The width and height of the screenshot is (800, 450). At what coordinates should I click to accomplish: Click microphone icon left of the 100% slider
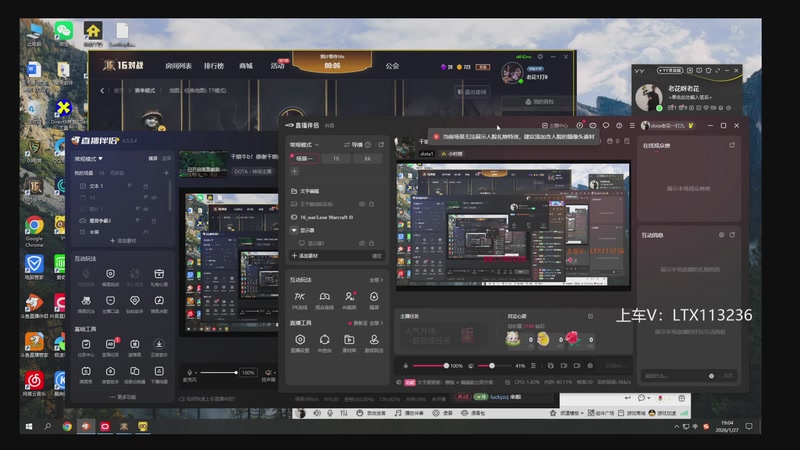point(406,366)
